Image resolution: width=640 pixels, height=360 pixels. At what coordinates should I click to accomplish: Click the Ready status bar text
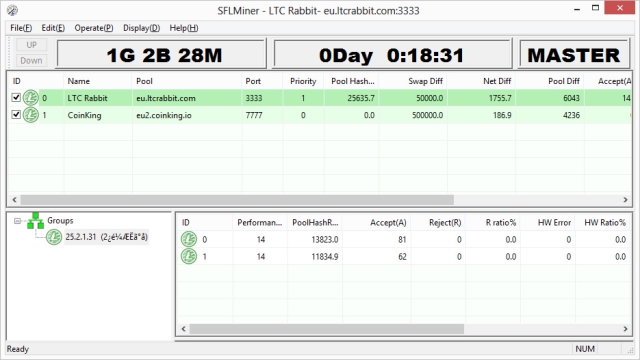point(18,349)
